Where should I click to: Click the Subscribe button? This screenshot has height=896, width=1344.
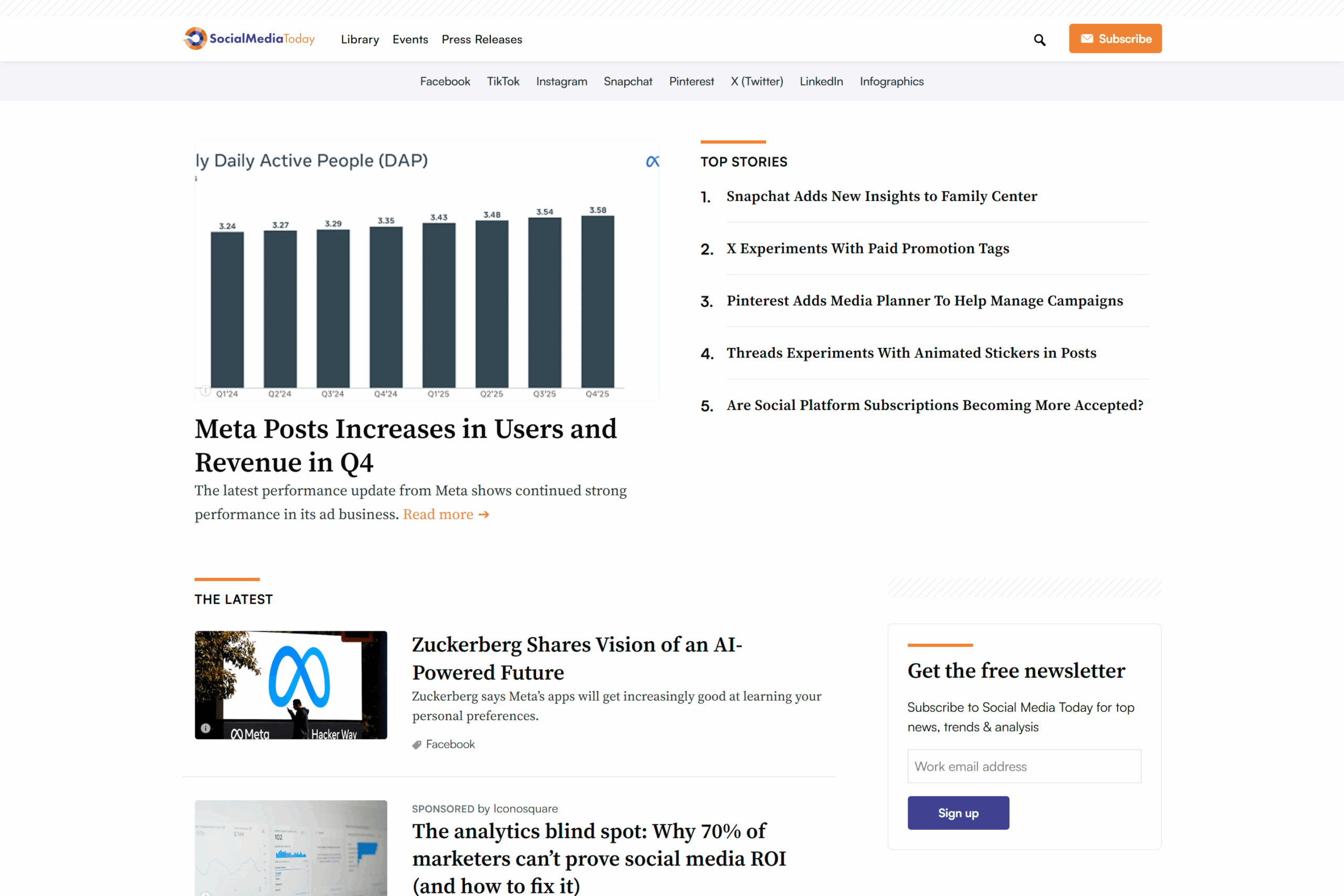tap(1115, 38)
